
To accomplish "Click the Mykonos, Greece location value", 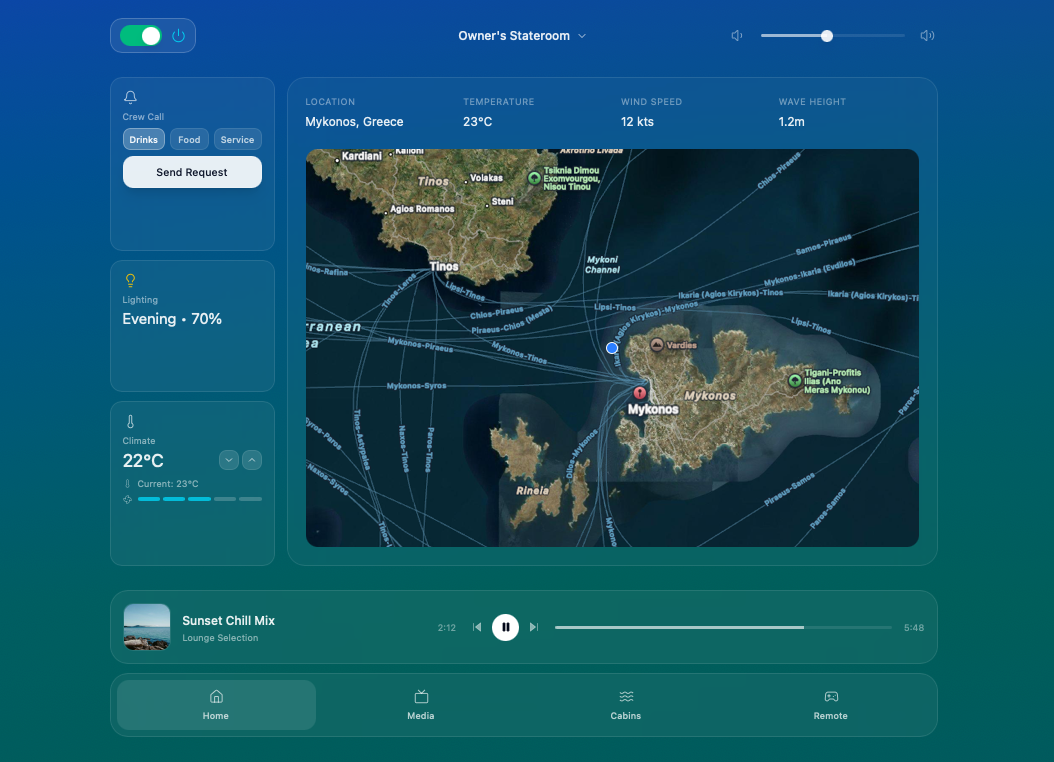I will tap(354, 122).
